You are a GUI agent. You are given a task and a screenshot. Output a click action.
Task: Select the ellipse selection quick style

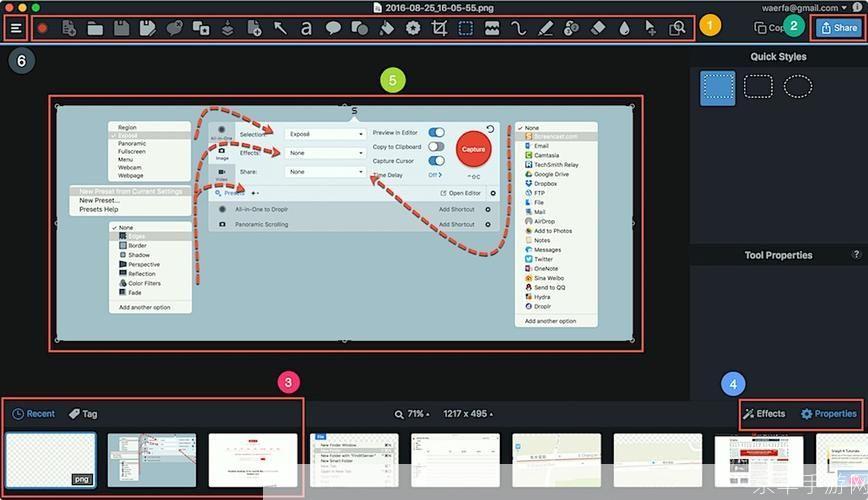798,87
